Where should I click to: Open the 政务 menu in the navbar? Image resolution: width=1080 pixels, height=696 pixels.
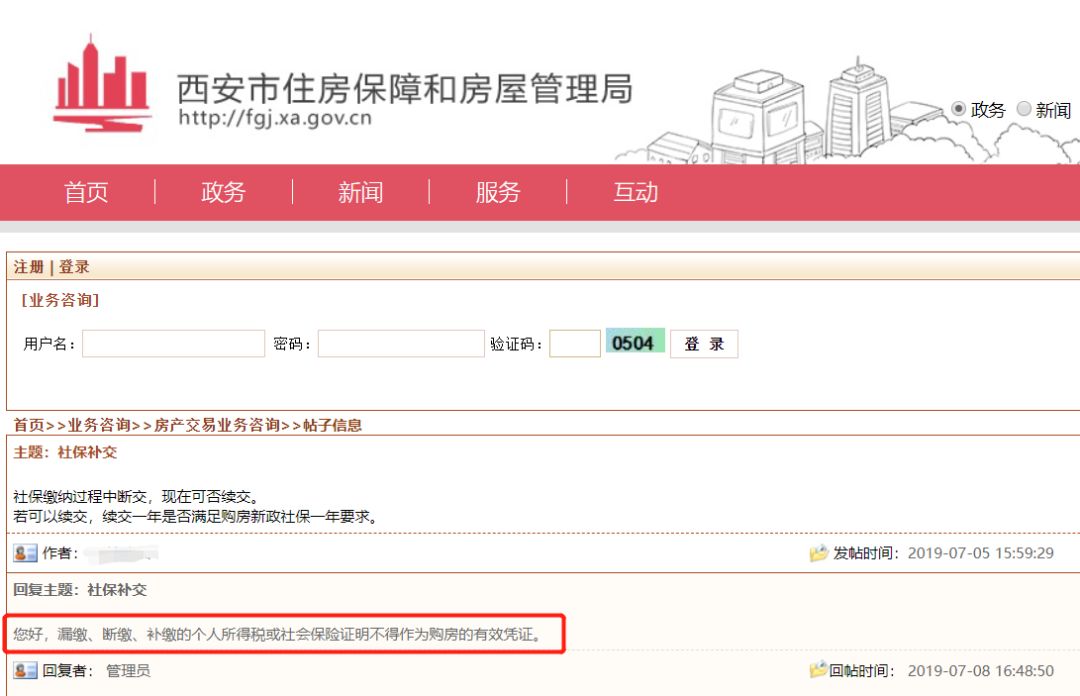pyautogui.click(x=223, y=192)
